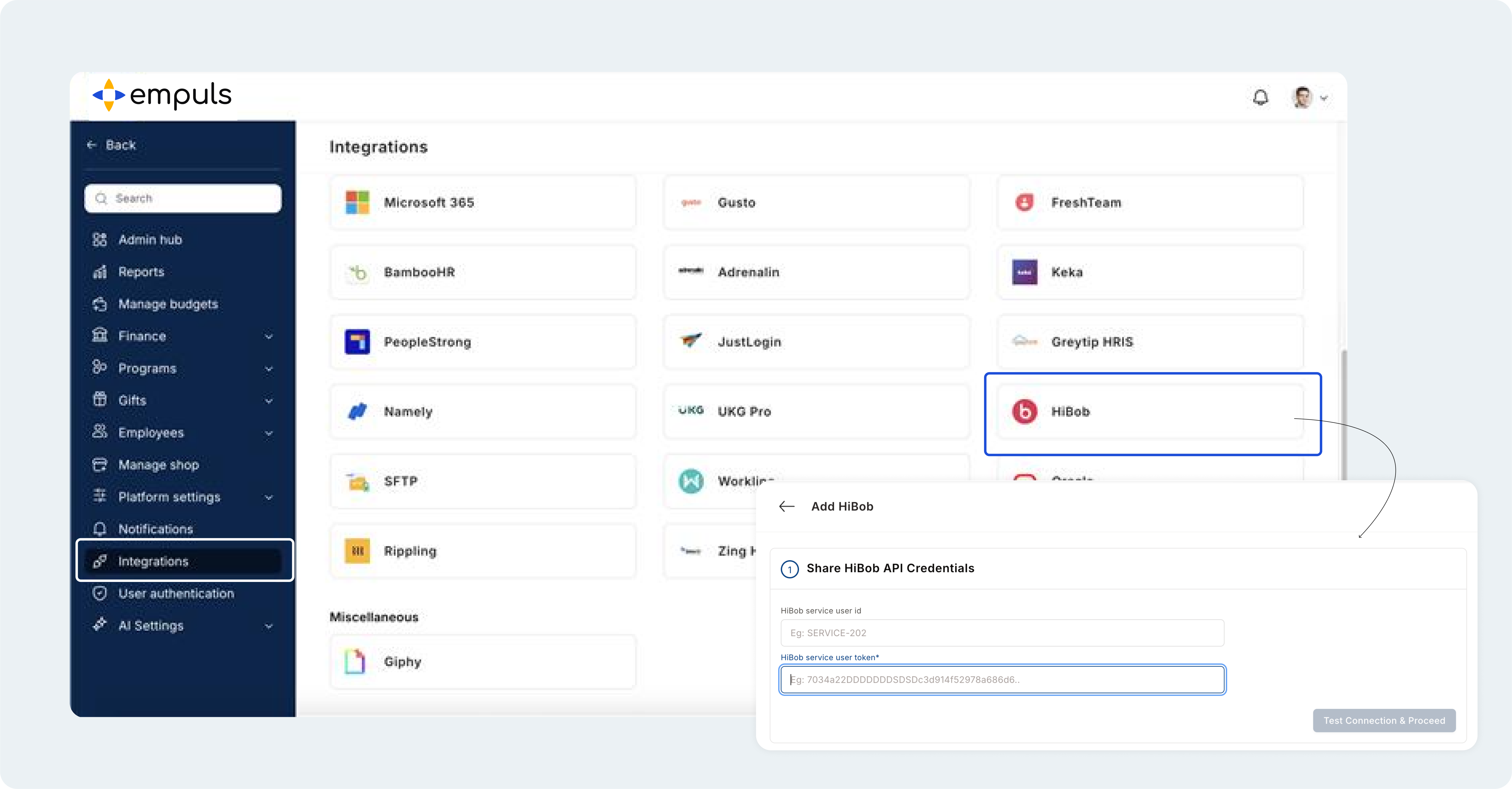Click the Platform settings sliders icon
Image resolution: width=1512 pixels, height=789 pixels.
tap(100, 496)
